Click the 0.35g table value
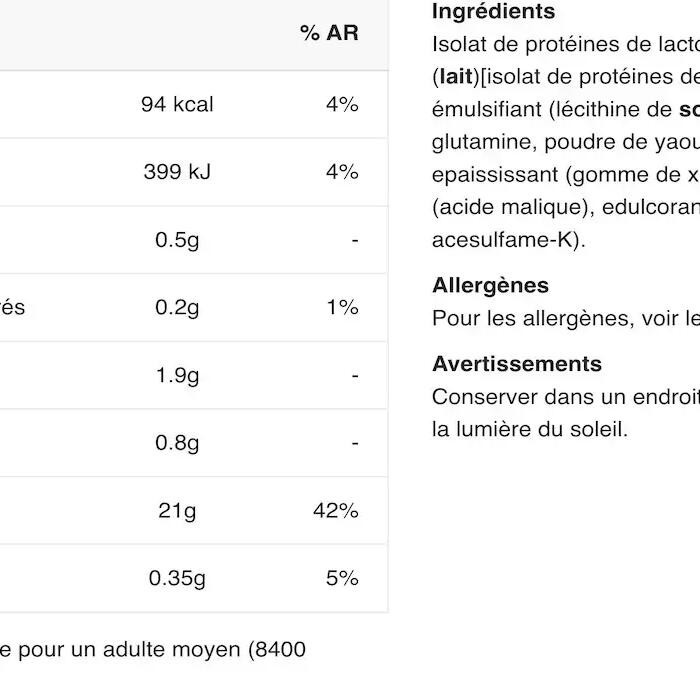The height and width of the screenshot is (700, 700). click(x=177, y=578)
